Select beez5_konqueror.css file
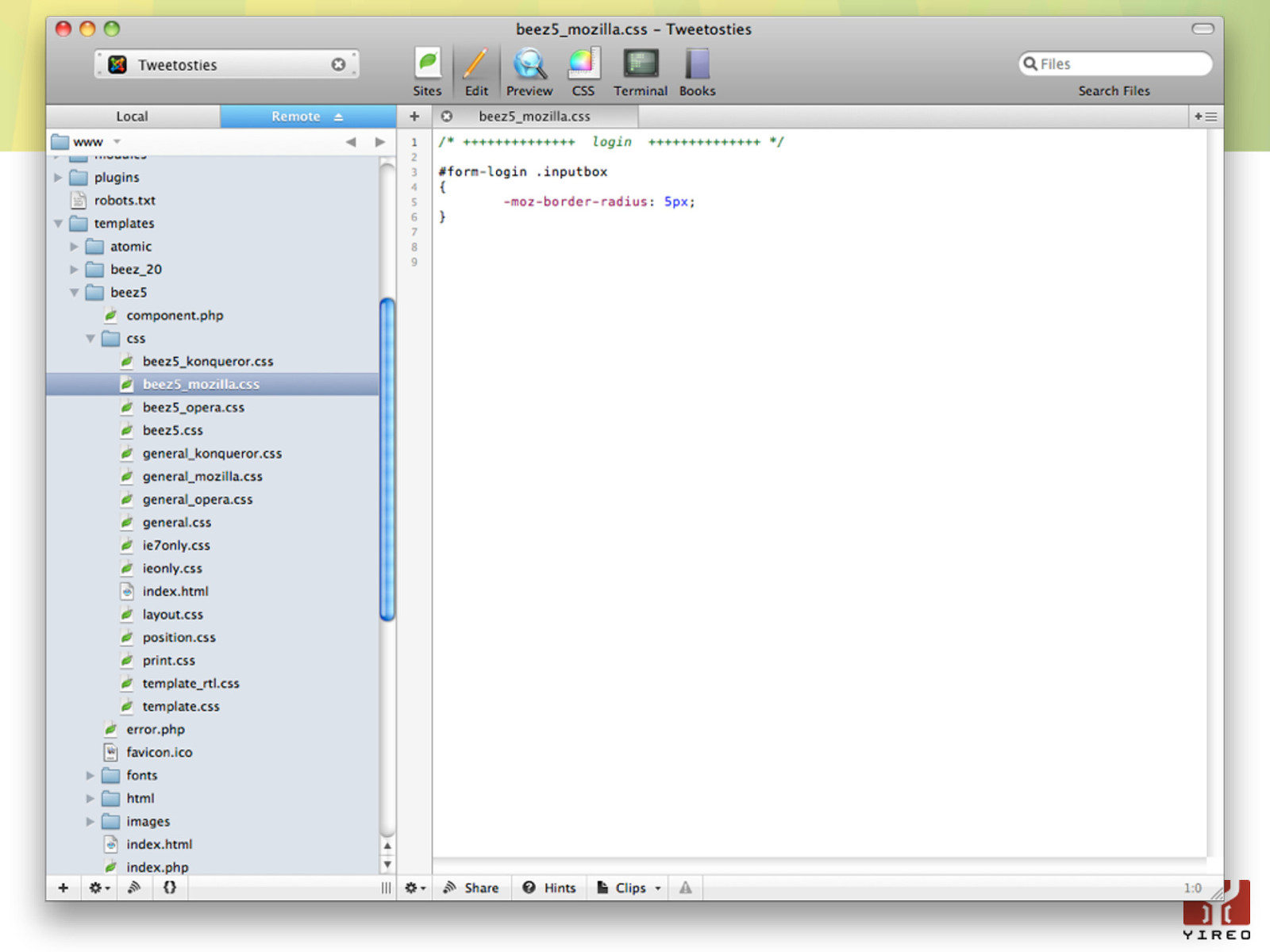The width and height of the screenshot is (1270, 952). click(213, 362)
